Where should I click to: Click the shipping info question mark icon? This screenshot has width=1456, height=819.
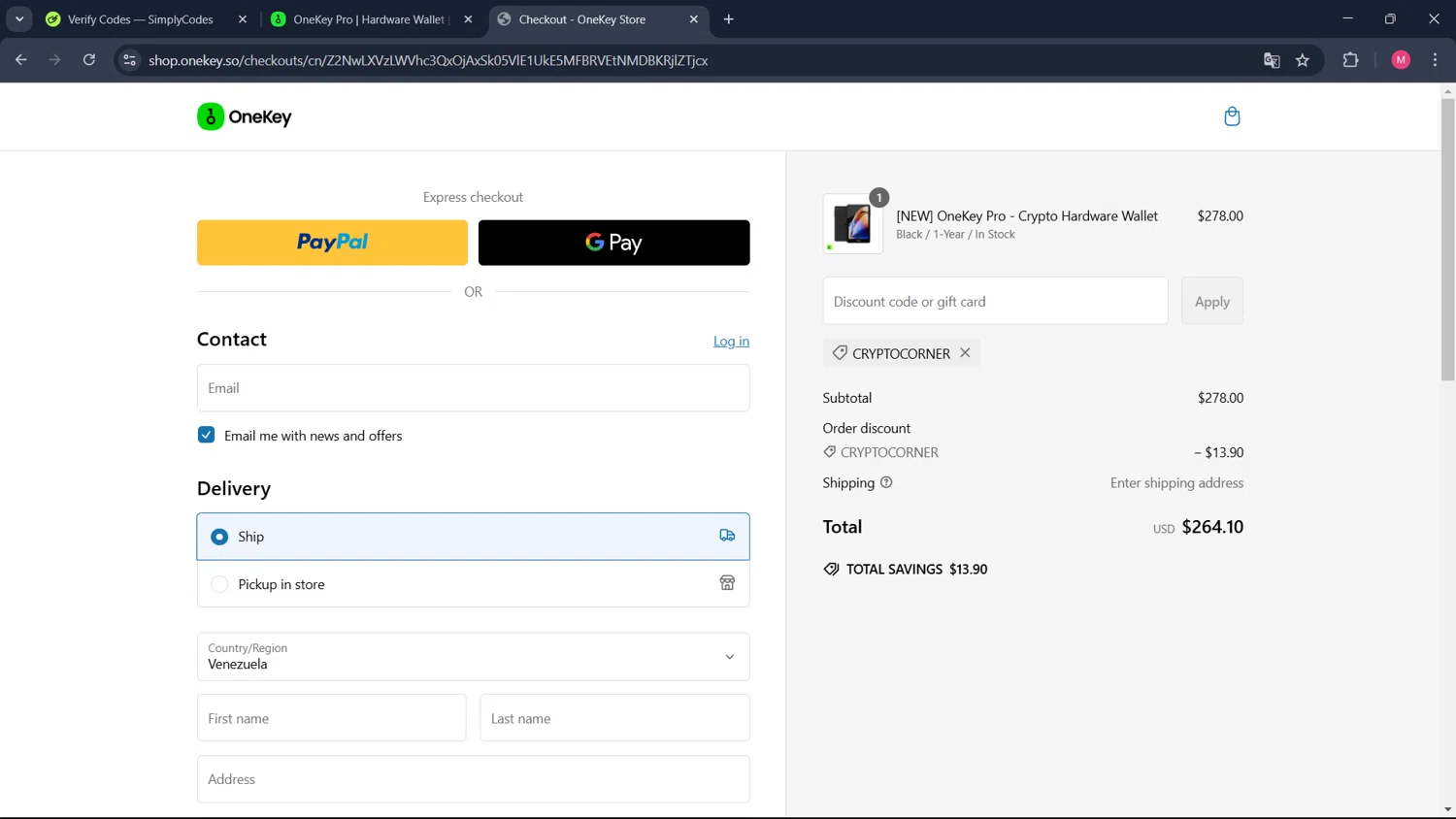[x=886, y=482]
